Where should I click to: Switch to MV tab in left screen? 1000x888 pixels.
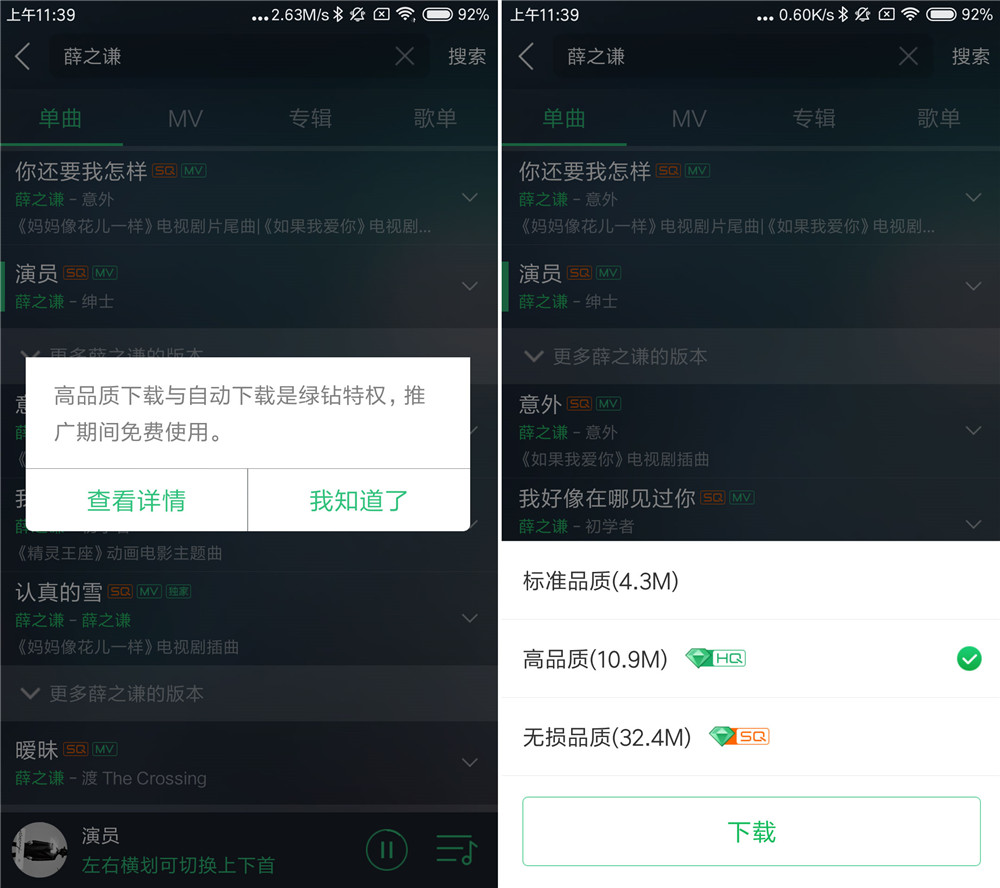[x=186, y=118]
